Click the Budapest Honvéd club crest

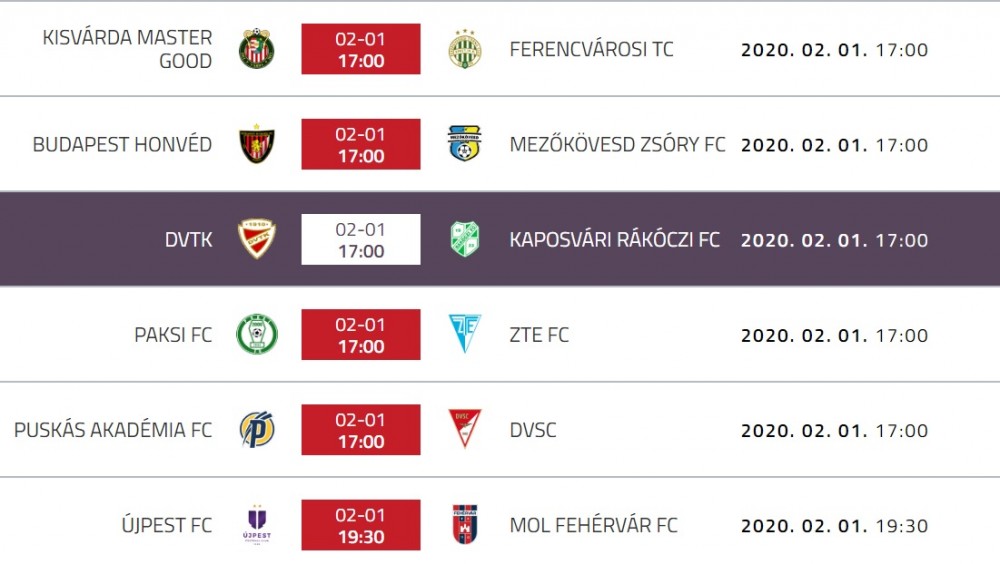[x=256, y=144]
